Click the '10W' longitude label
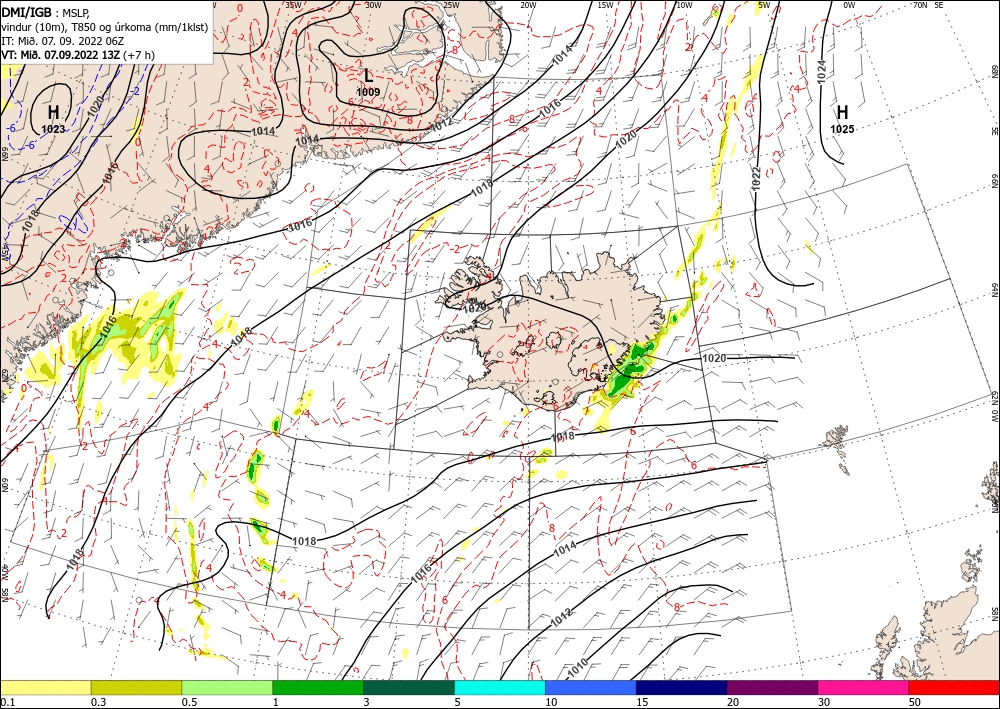This screenshot has height=709, width=1000. pos(684,5)
